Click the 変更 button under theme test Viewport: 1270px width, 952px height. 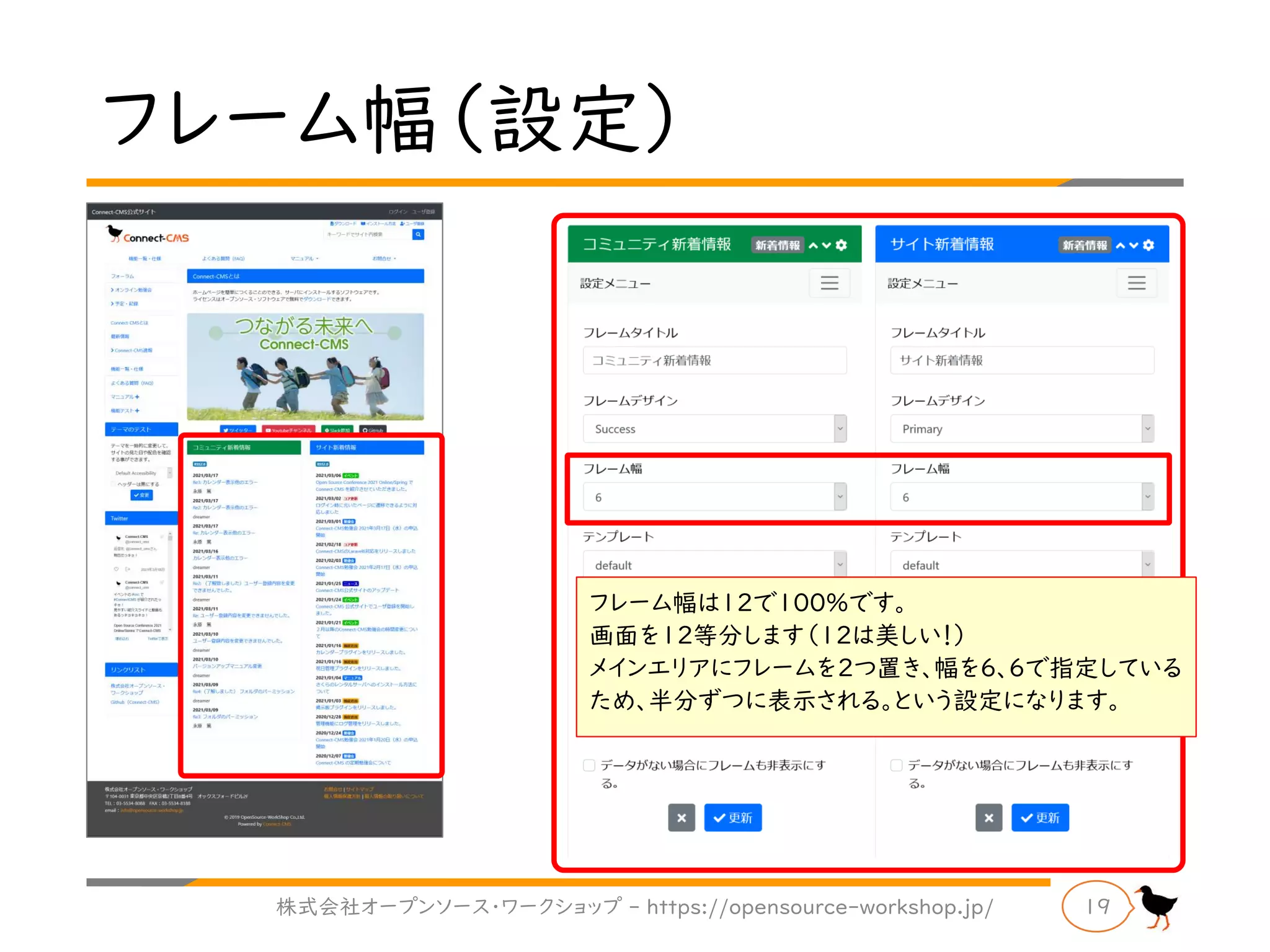point(141,495)
